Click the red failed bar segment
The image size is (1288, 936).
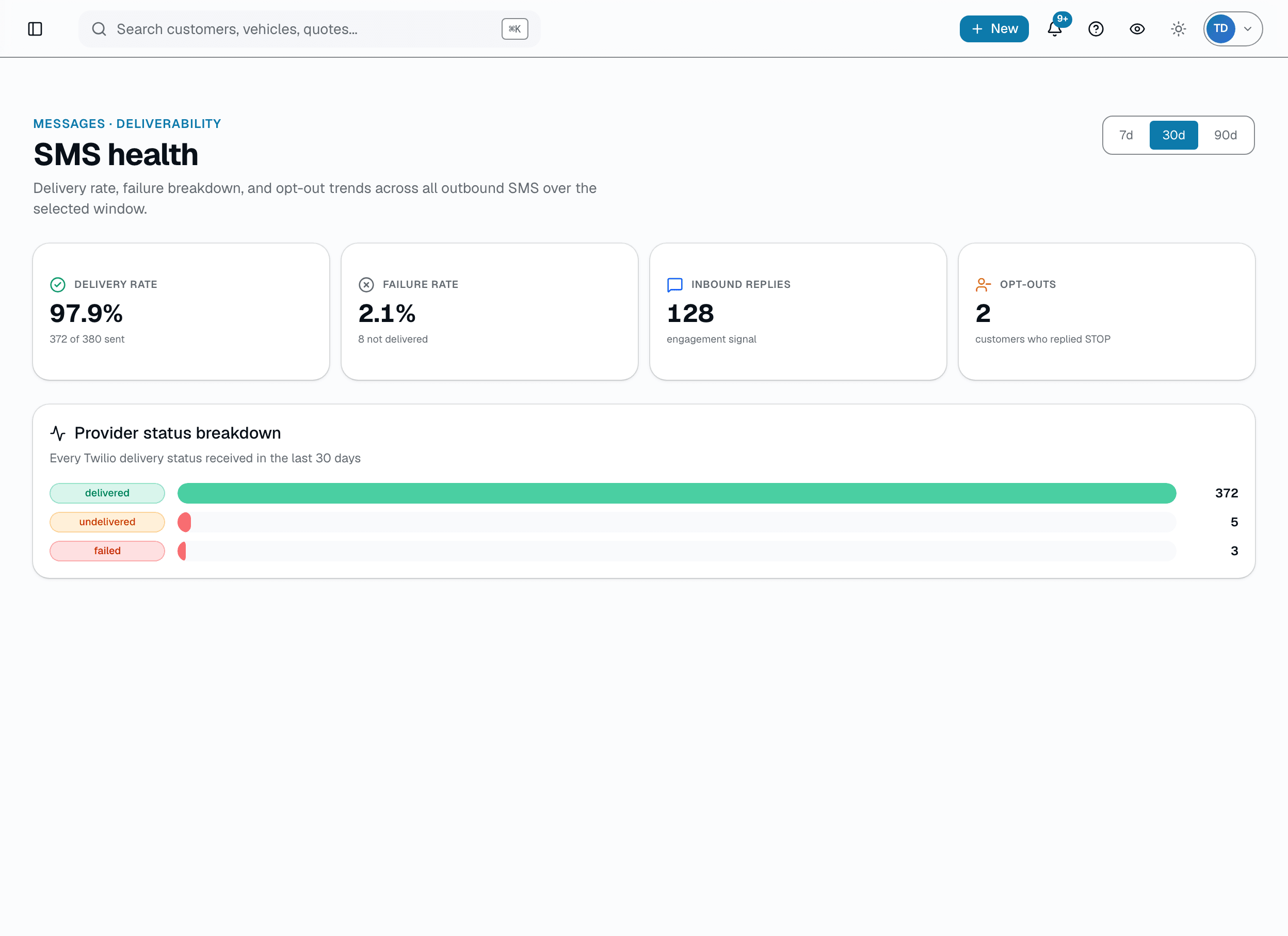pos(182,551)
